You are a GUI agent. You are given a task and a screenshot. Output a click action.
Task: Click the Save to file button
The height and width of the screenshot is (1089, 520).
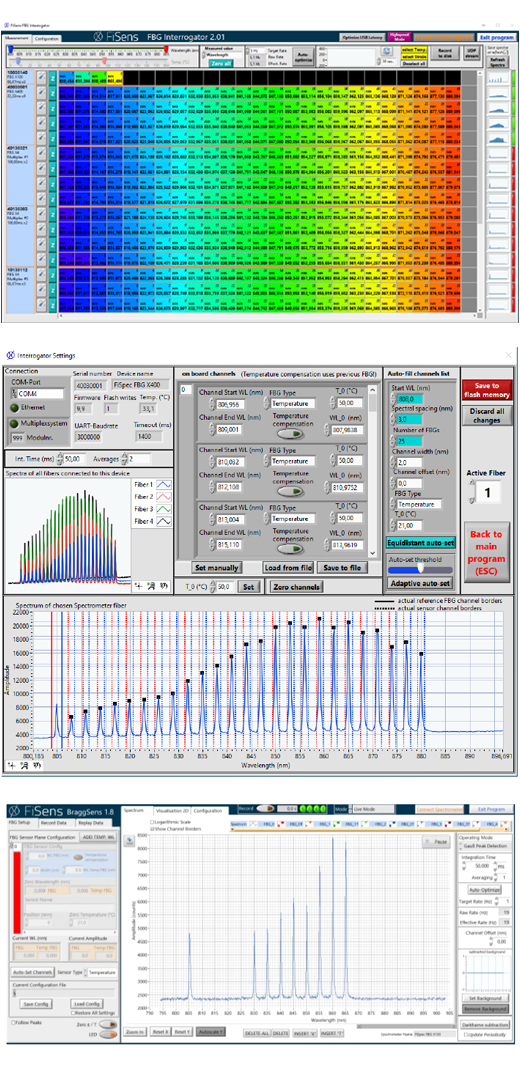point(342,567)
